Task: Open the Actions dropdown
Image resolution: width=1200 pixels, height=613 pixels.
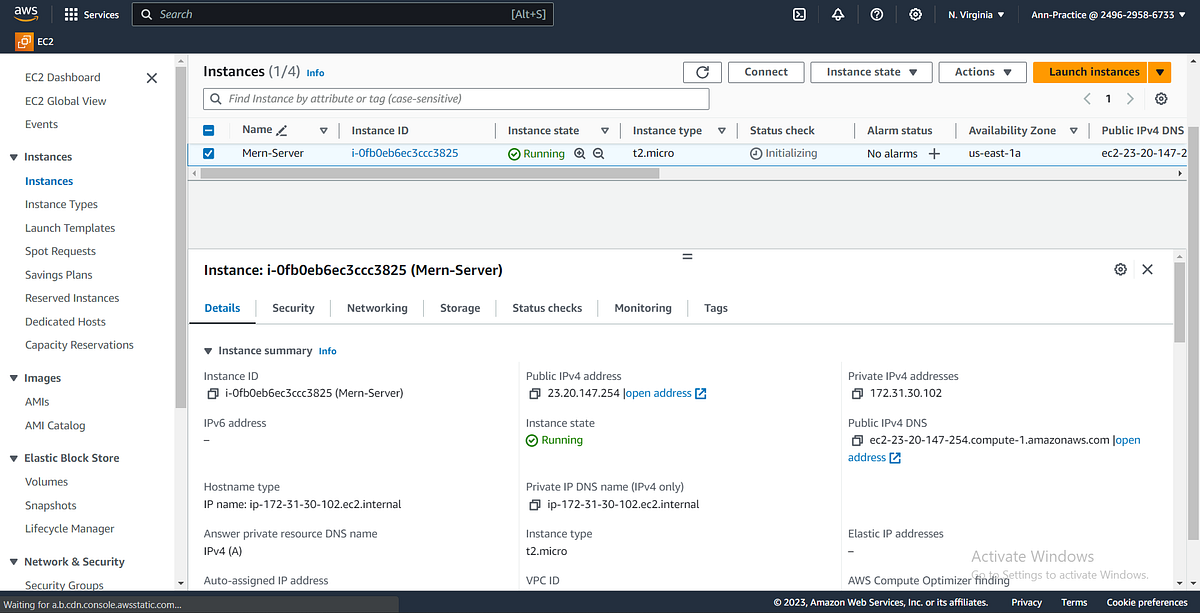Action: tap(982, 72)
